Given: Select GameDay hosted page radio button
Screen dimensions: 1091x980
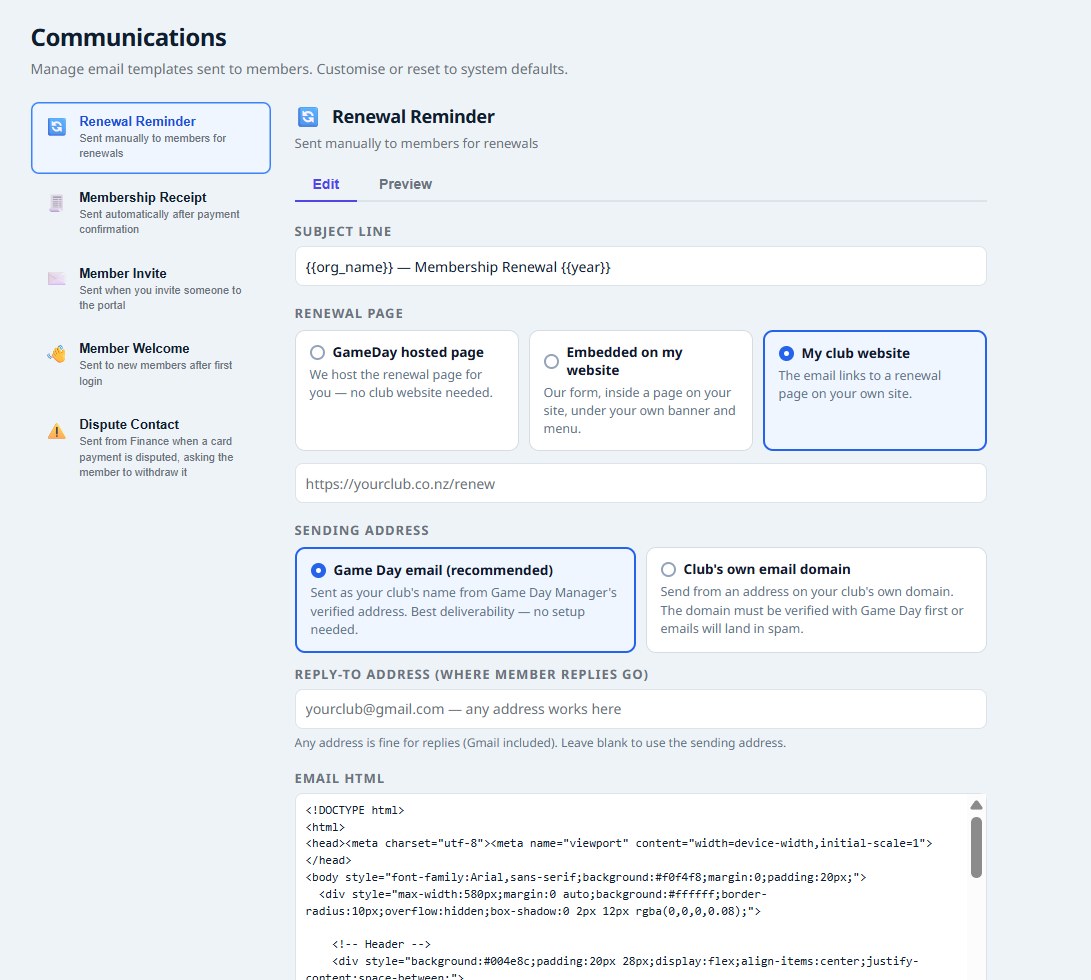Looking at the screenshot, I should [x=317, y=352].
